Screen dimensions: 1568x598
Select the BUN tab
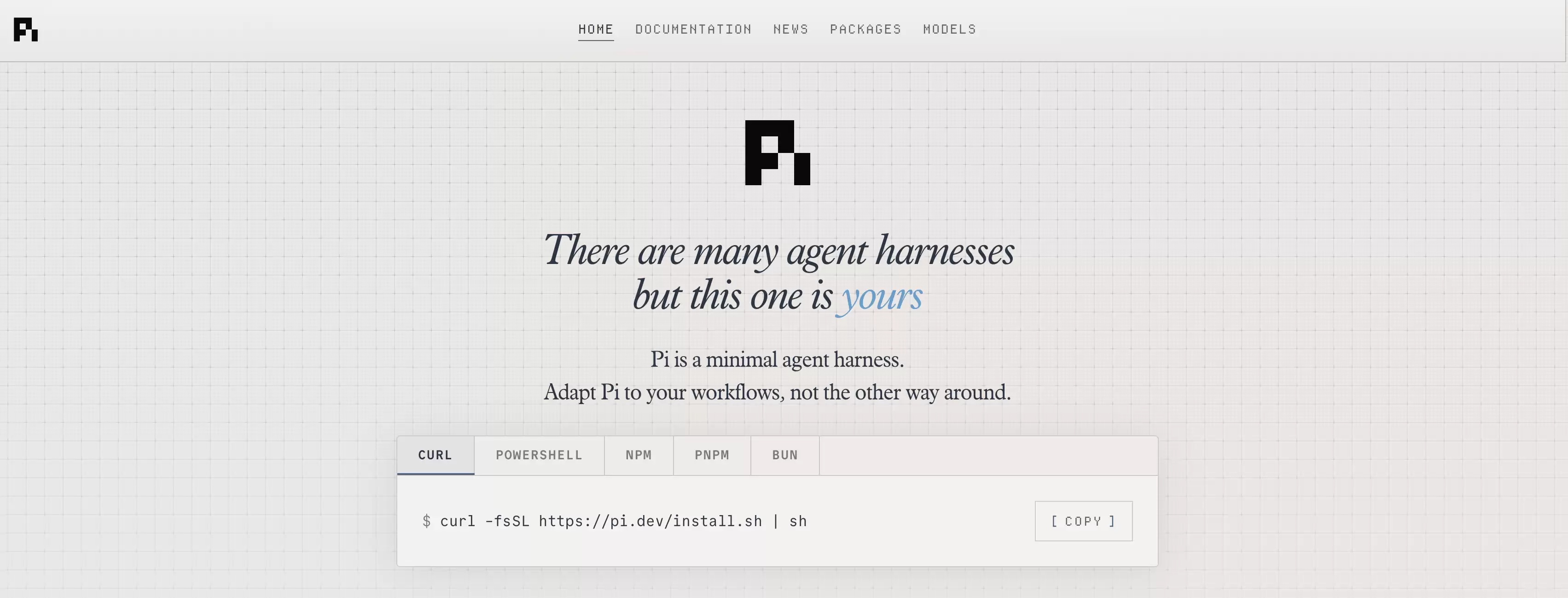[785, 456]
